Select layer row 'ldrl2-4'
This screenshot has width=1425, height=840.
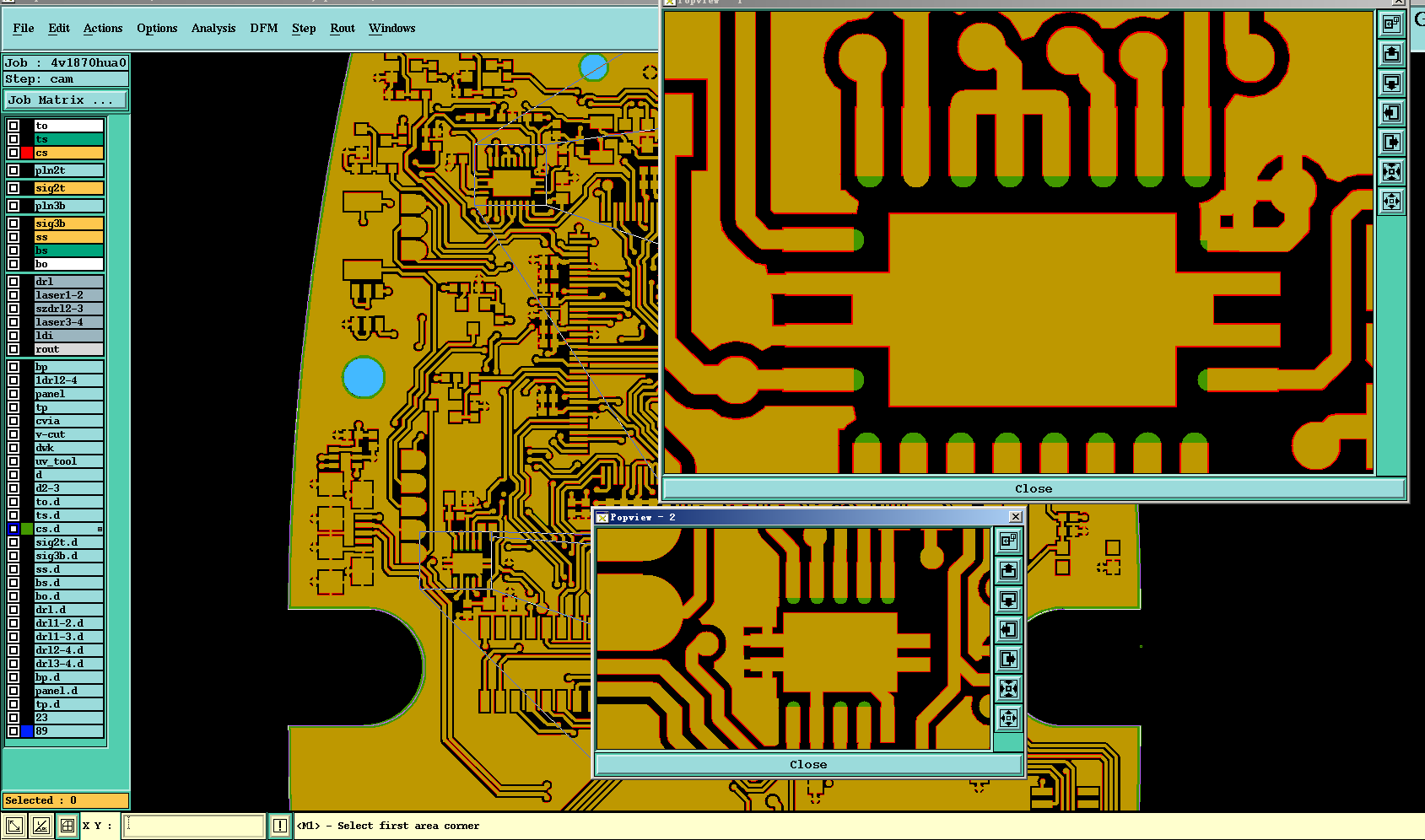(x=68, y=380)
